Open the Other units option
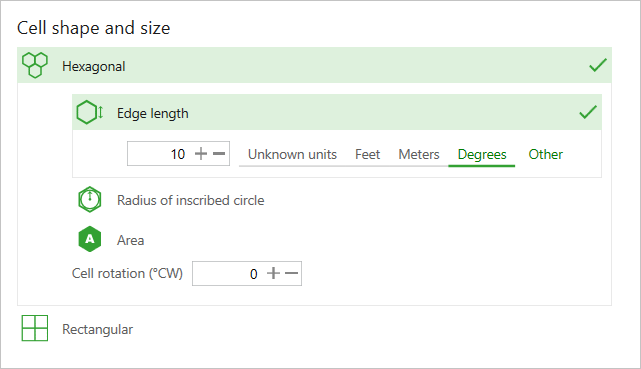Viewport: 641px width, 369px height. pos(545,154)
